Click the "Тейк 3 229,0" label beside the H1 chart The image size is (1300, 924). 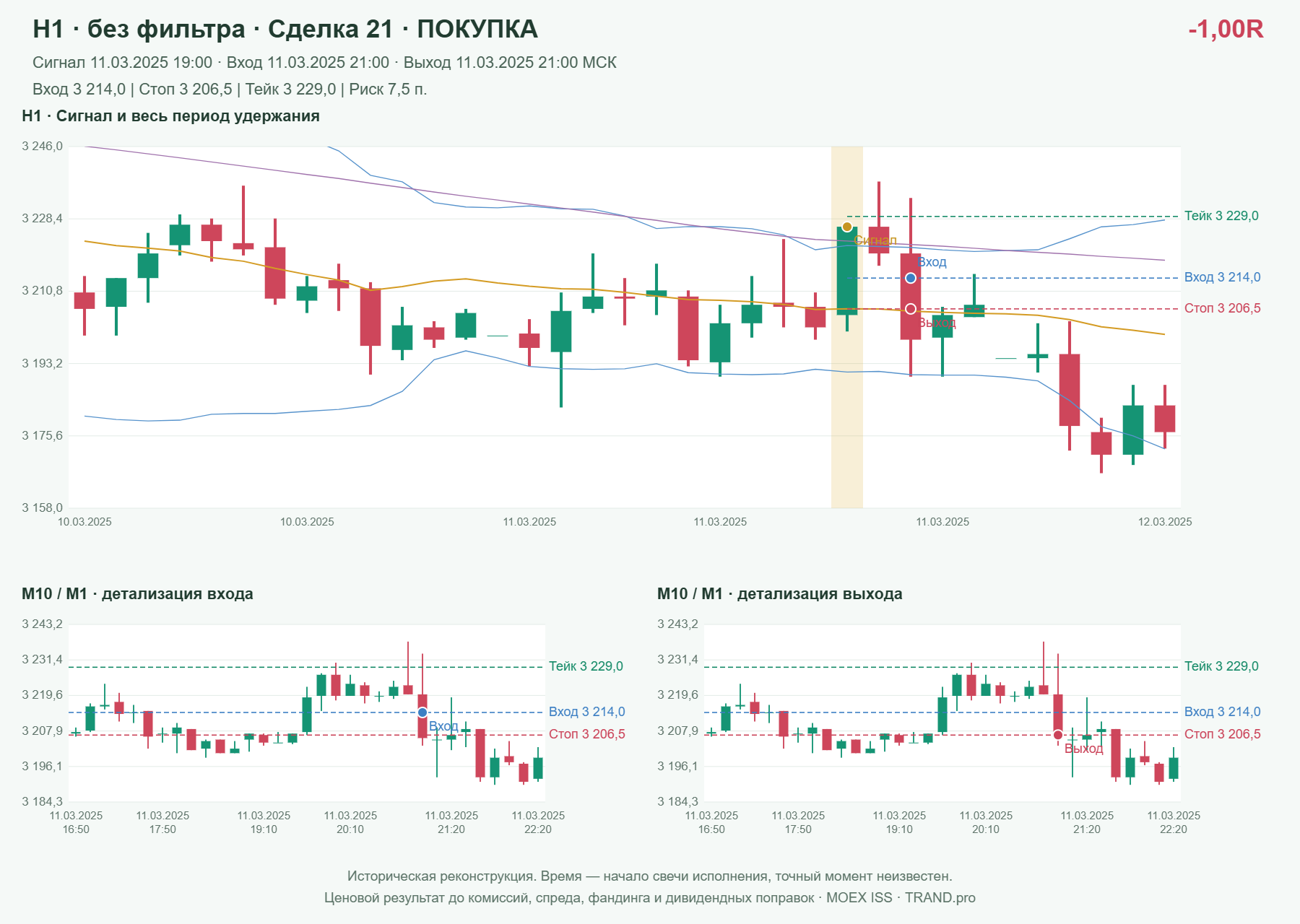[1221, 216]
